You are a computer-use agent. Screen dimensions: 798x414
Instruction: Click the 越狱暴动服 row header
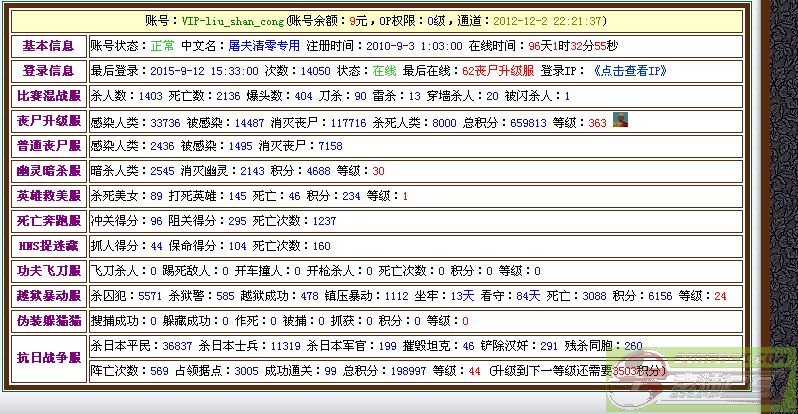click(47, 296)
